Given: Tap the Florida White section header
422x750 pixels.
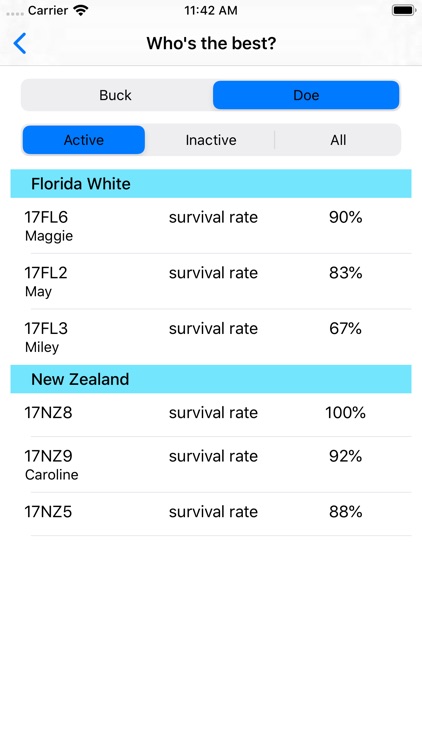Looking at the screenshot, I should tap(211, 184).
